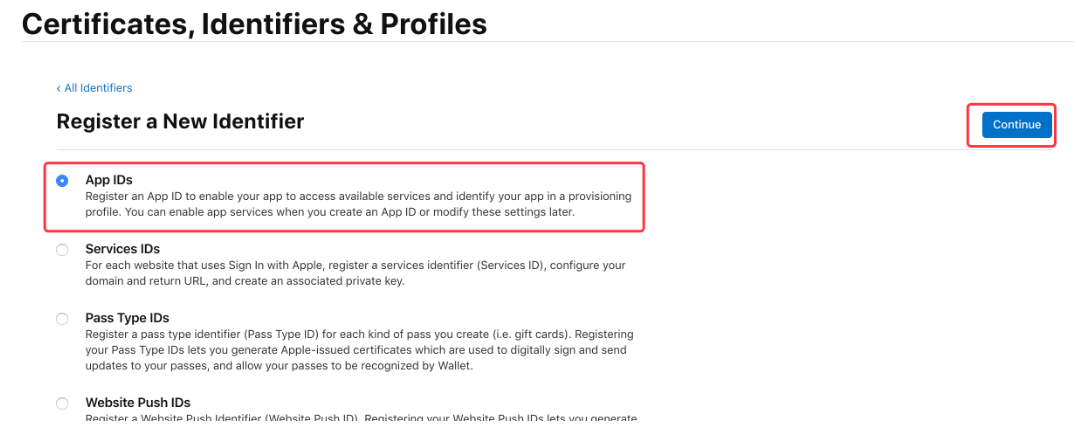
Task: Click the Pass Type IDs option title
Action: [127, 318]
